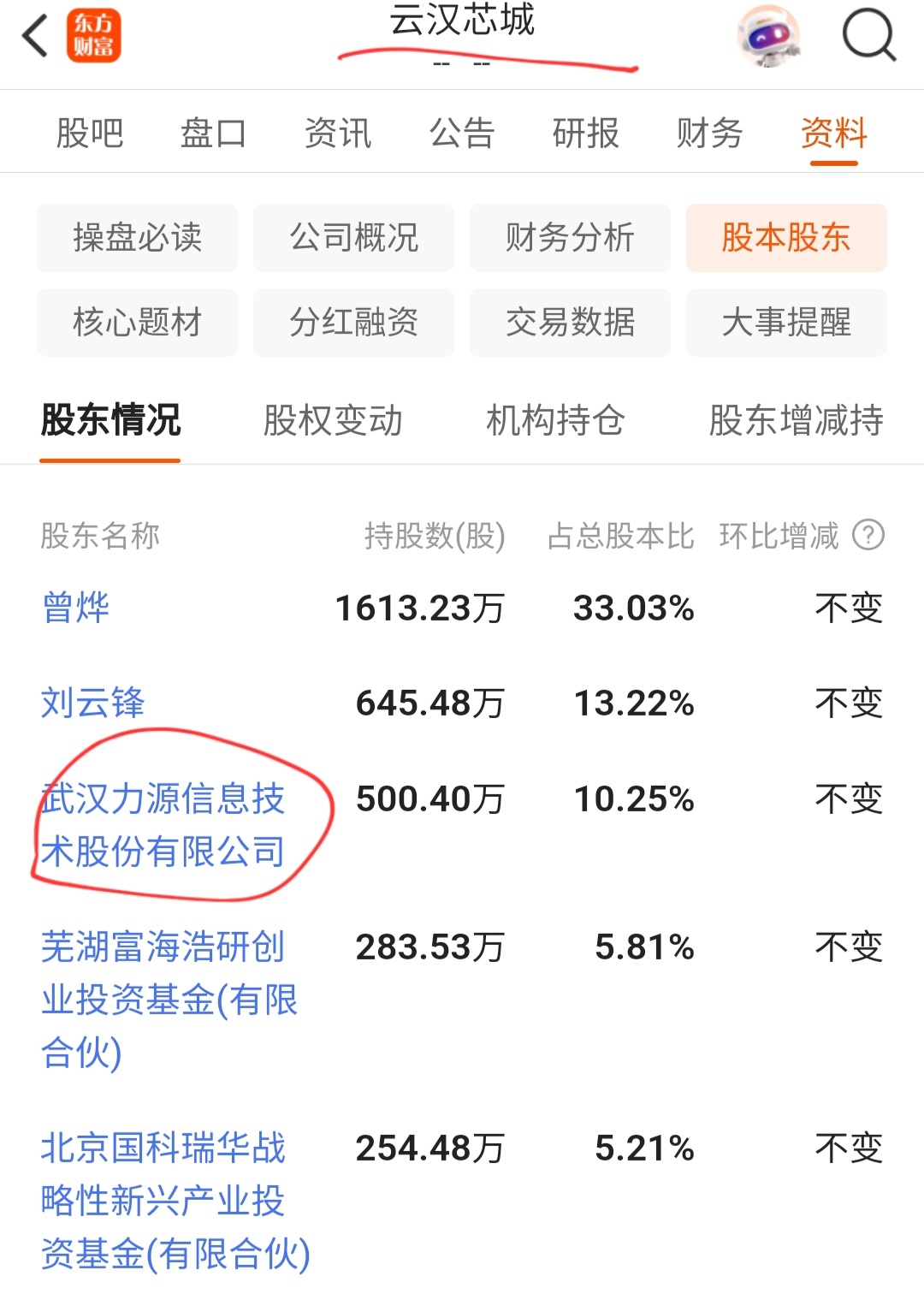The image size is (924, 1294).
Task: Switch to the 股吧 tab
Action: coord(90,134)
